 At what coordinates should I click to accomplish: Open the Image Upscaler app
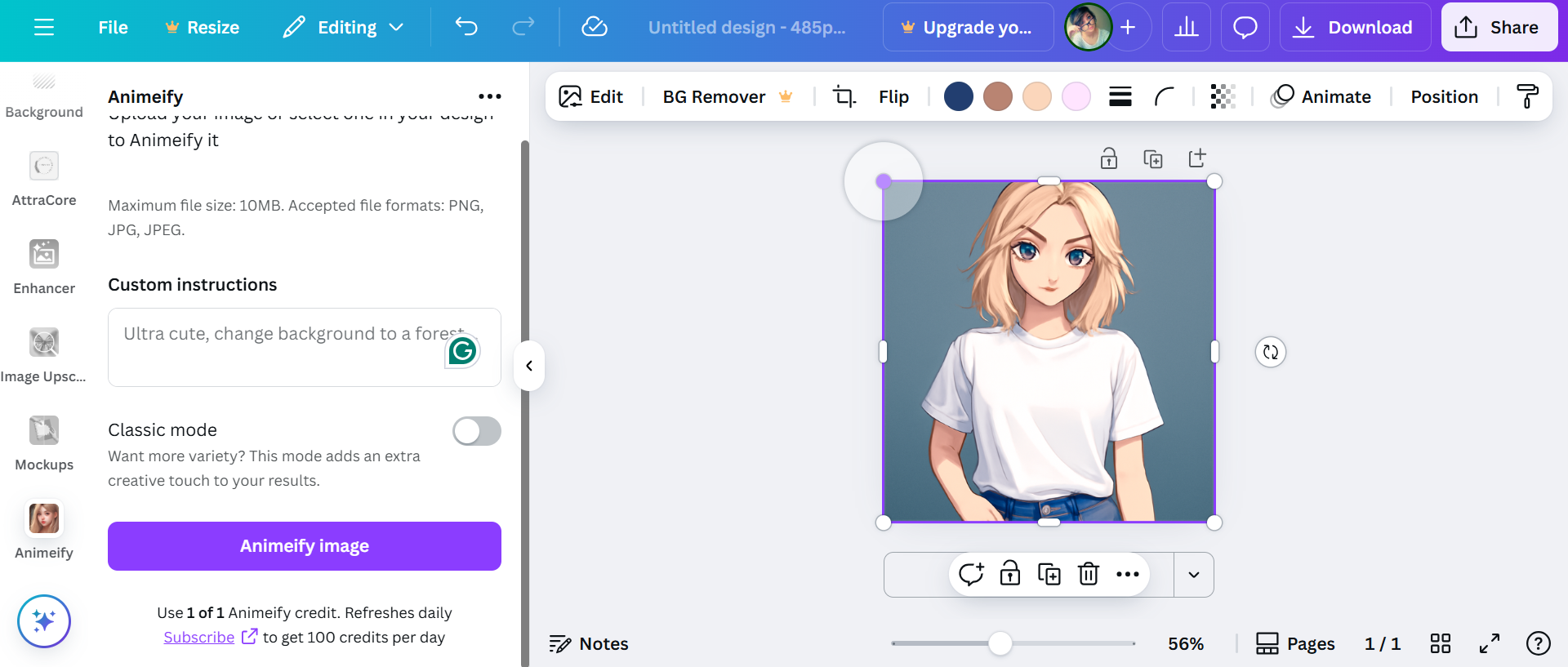click(x=44, y=354)
